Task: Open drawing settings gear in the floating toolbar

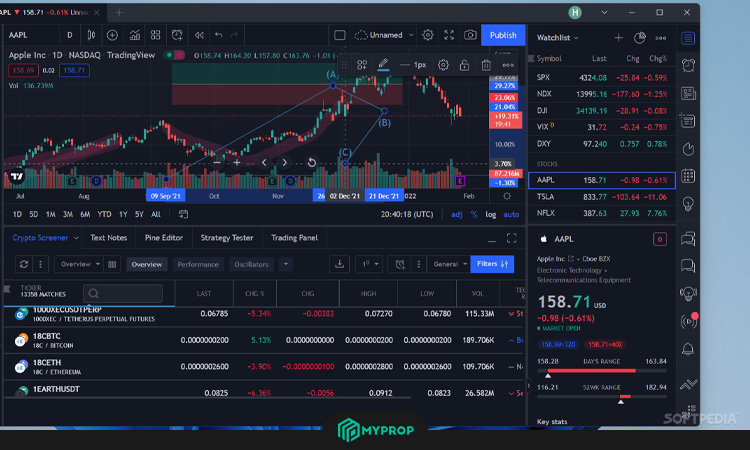Action: tap(443, 65)
